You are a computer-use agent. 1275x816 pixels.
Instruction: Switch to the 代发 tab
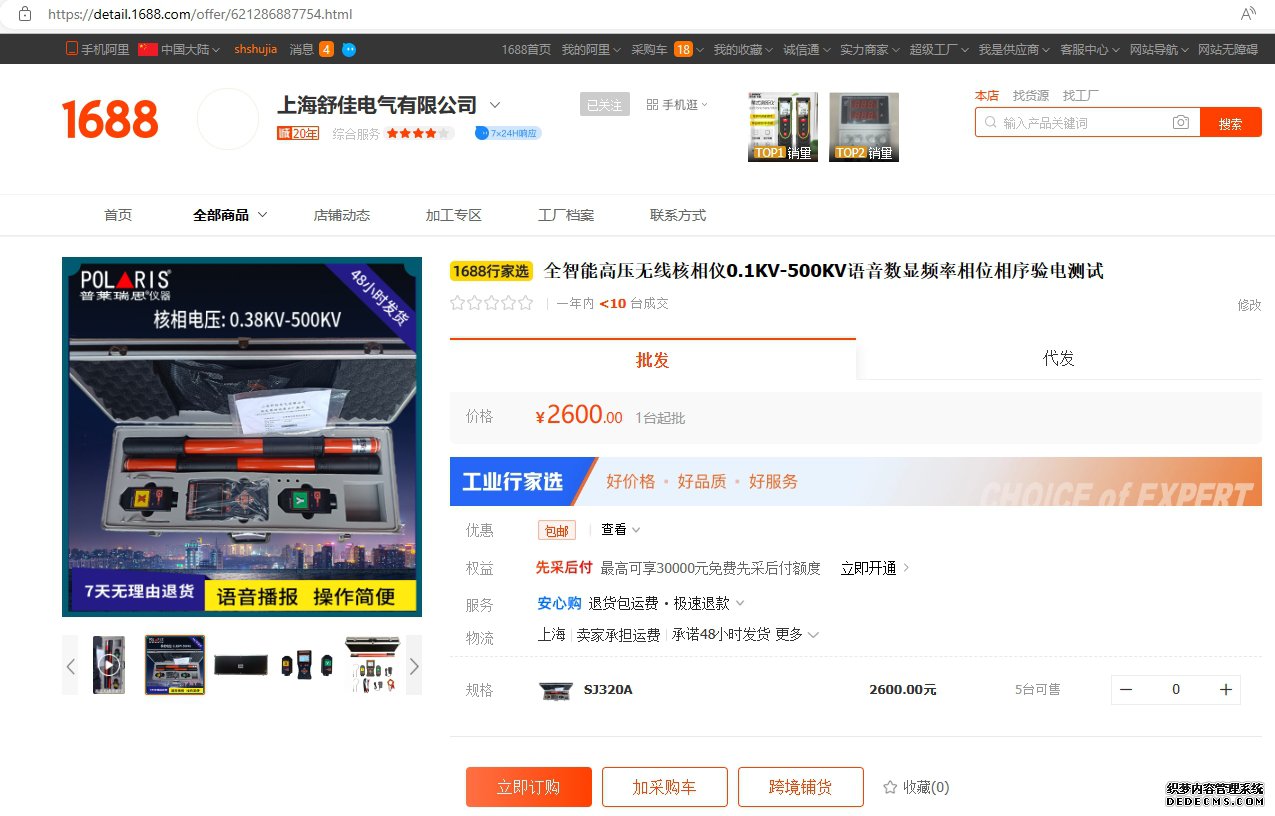(1057, 358)
